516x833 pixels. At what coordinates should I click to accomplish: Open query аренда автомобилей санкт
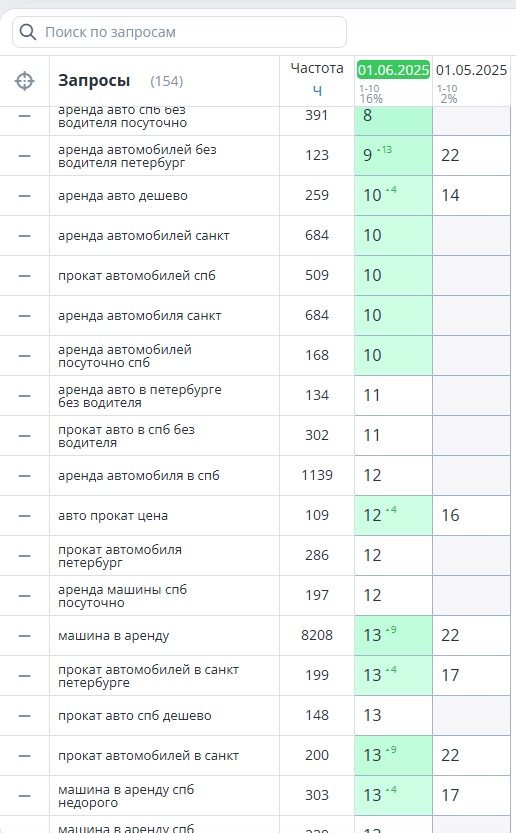click(x=143, y=235)
